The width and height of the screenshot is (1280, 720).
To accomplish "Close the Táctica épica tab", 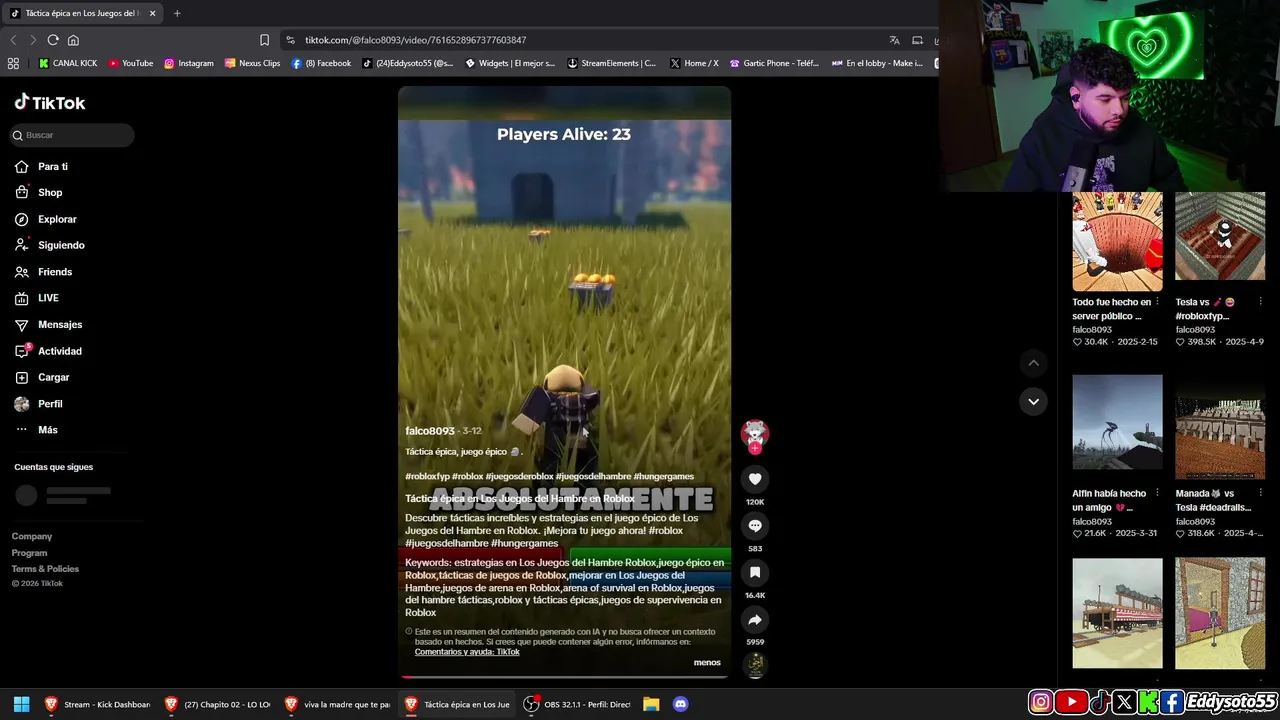I will (x=152, y=13).
